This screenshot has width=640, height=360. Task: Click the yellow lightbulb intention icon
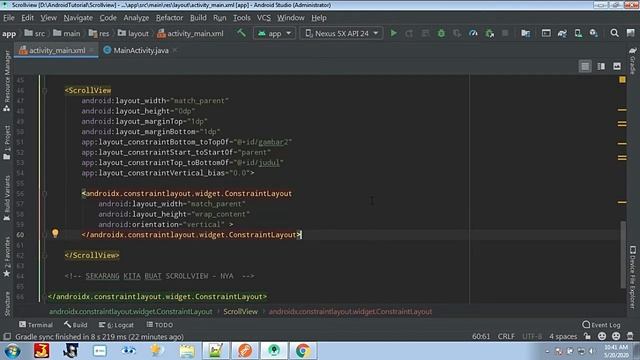[55, 233]
